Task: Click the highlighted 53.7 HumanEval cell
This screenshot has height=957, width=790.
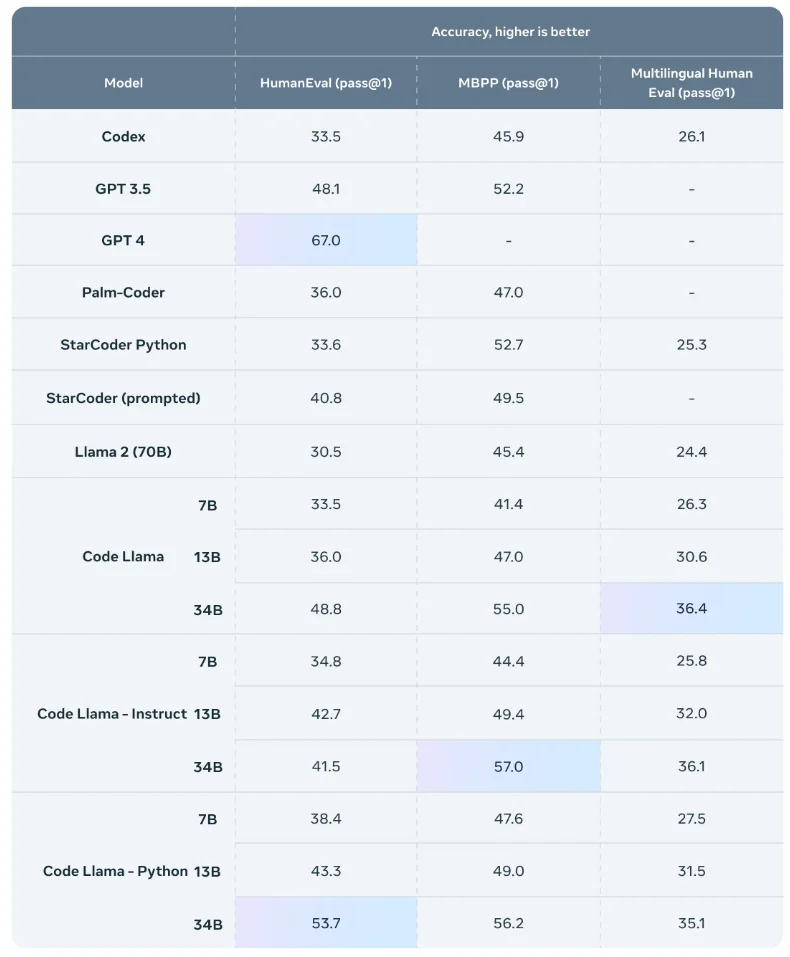Action: click(x=326, y=923)
